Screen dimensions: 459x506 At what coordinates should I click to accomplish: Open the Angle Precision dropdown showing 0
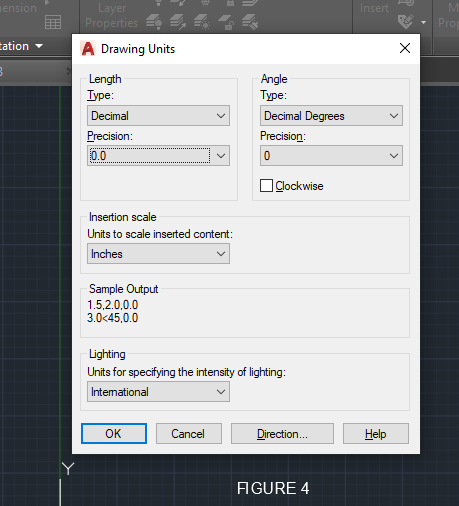(331, 155)
